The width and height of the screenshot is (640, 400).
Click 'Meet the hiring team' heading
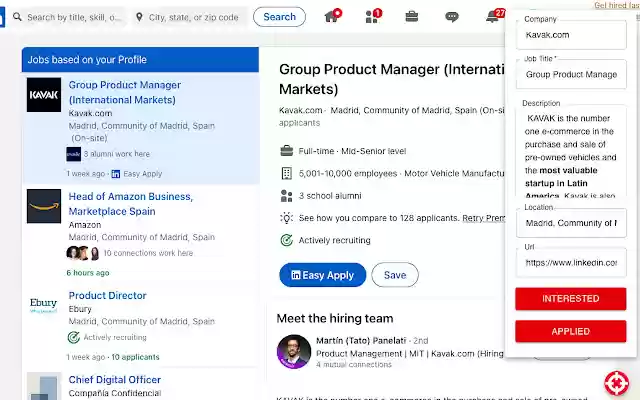[x=335, y=318]
